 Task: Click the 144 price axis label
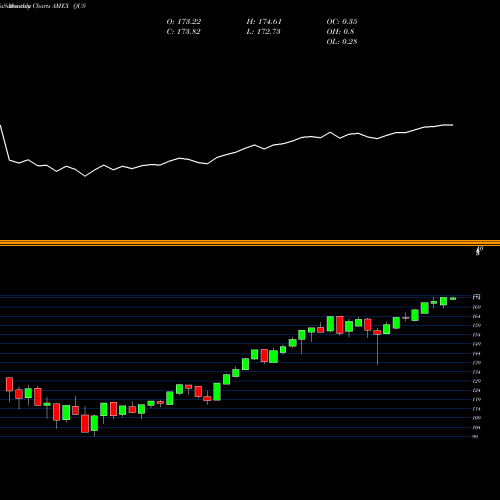[477, 353]
